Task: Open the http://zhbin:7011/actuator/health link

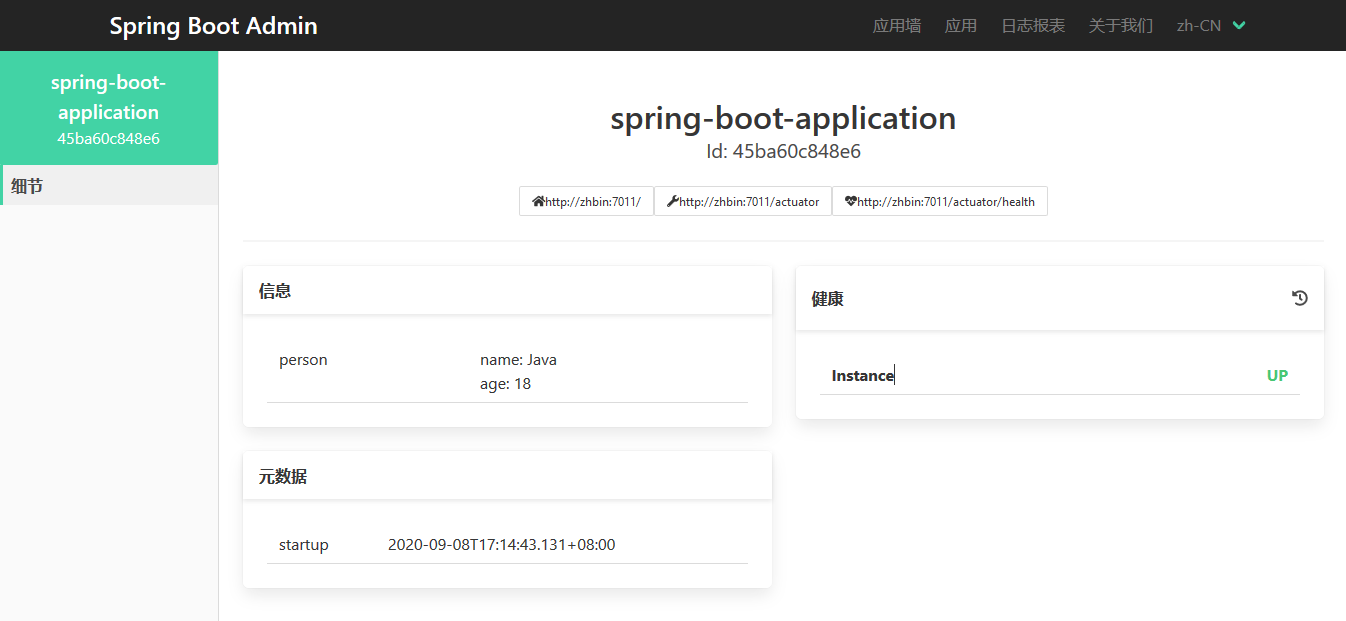Action: click(x=940, y=201)
